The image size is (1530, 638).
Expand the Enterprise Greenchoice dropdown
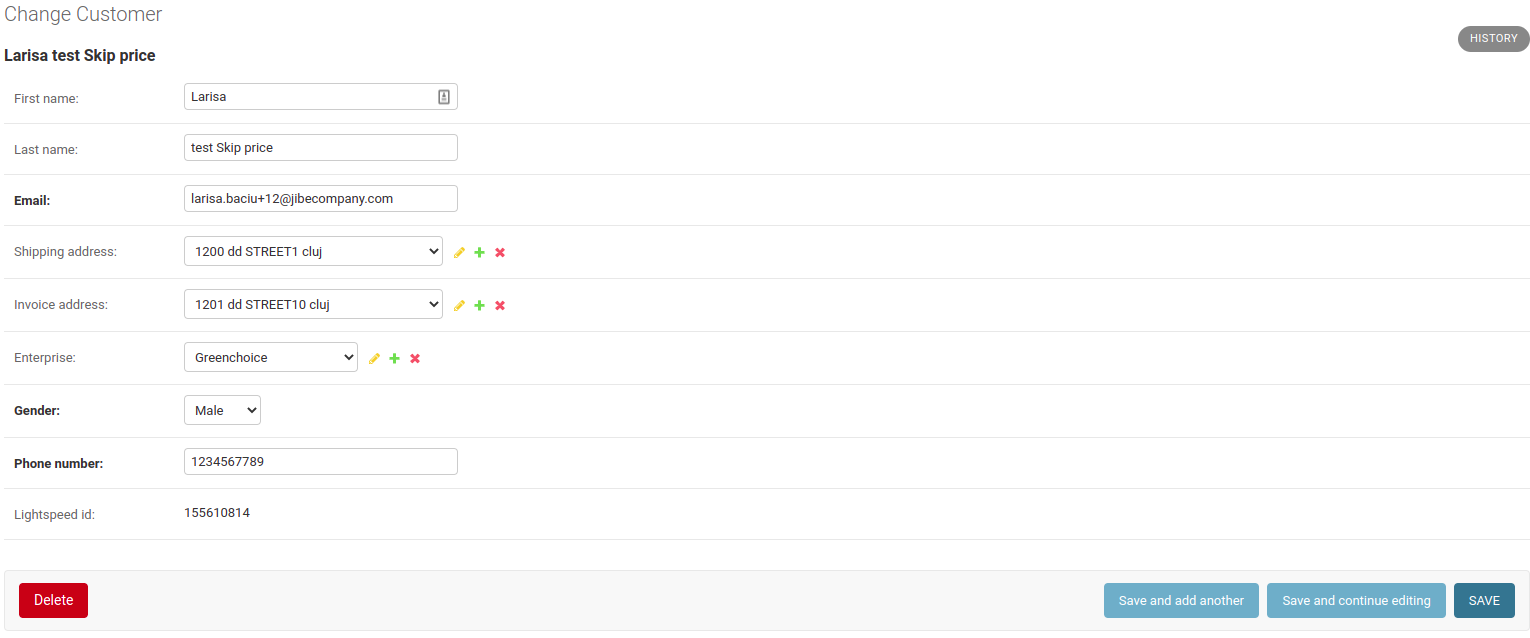271,357
